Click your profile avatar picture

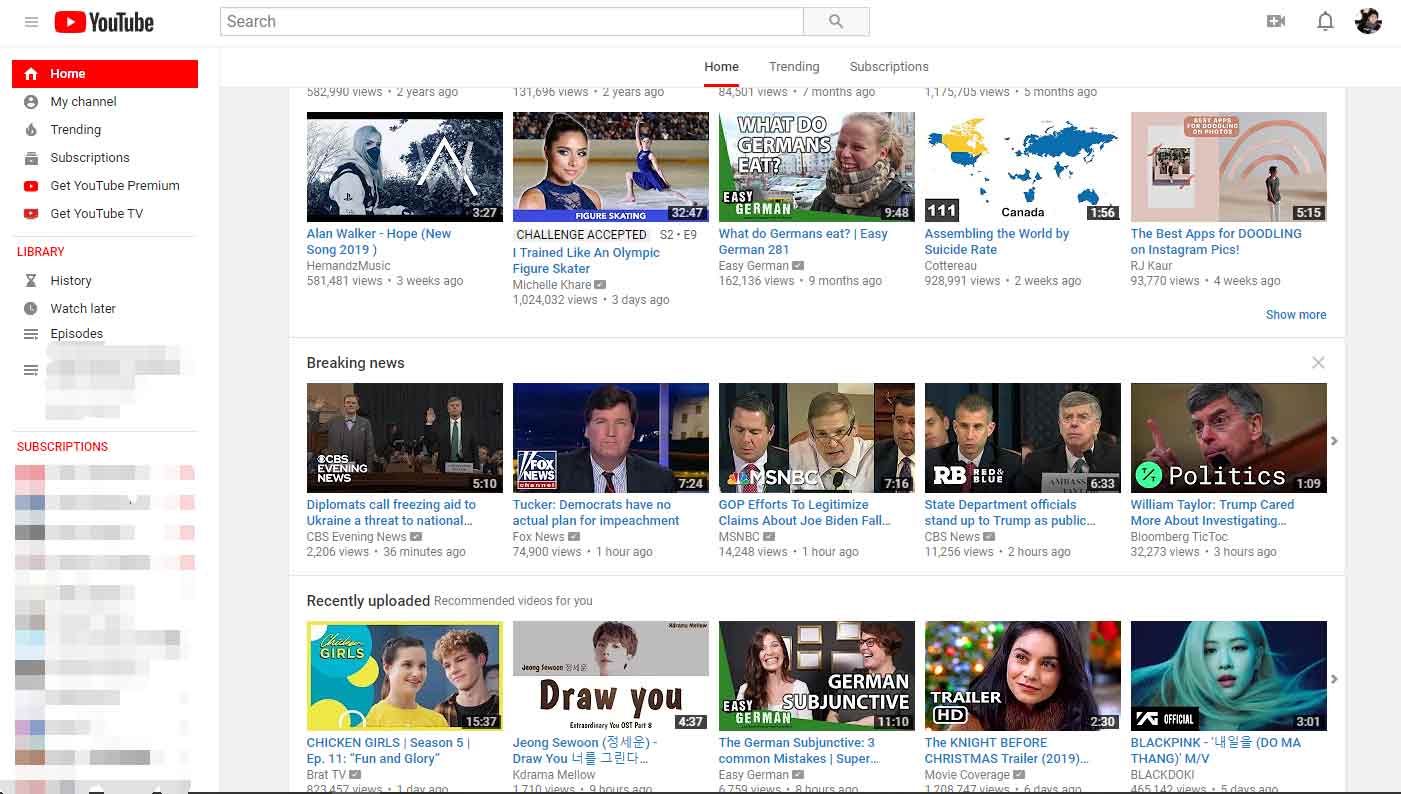click(x=1367, y=20)
